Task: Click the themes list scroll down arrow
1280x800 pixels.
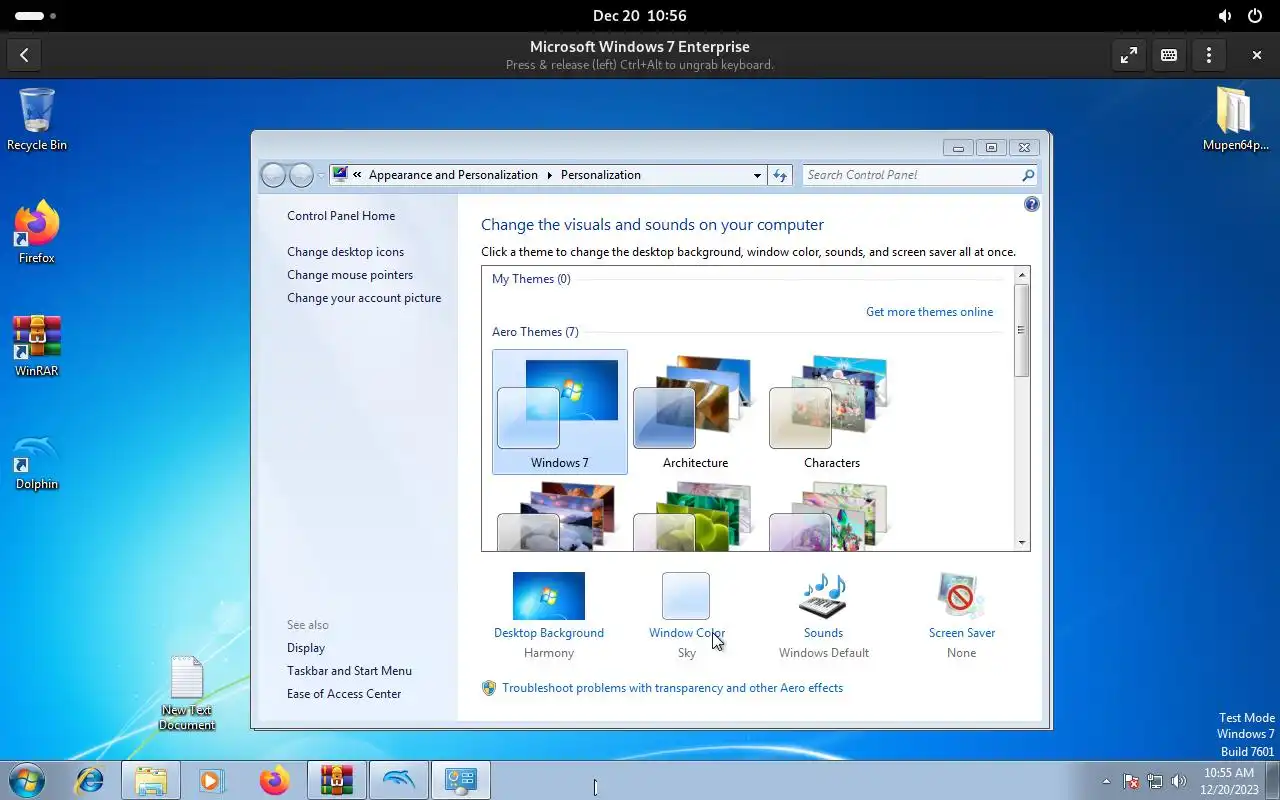Action: tap(1022, 543)
